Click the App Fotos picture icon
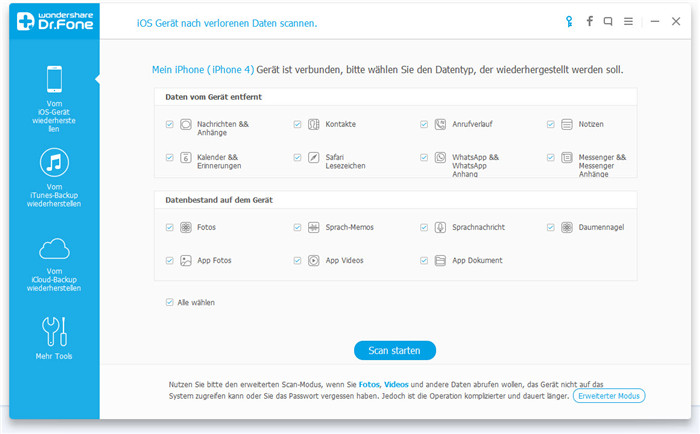The height and width of the screenshot is (434, 700). [186, 260]
